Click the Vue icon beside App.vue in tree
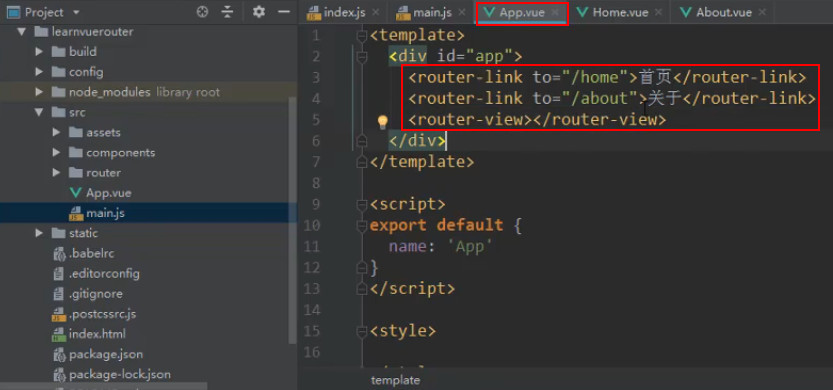The height and width of the screenshot is (390, 833). pyautogui.click(x=76, y=193)
